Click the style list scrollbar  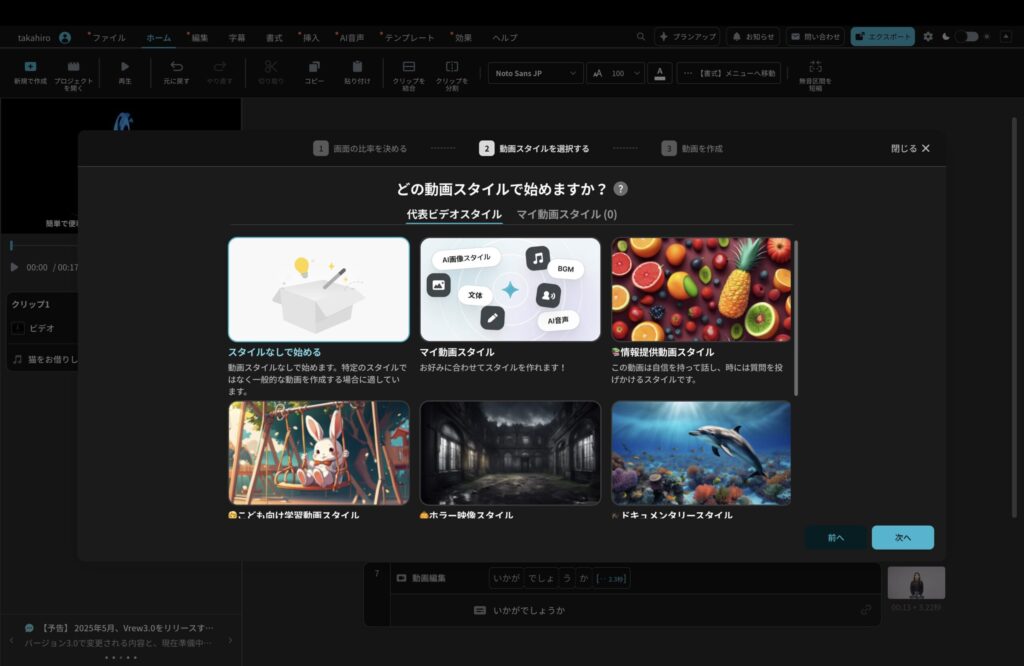795,318
